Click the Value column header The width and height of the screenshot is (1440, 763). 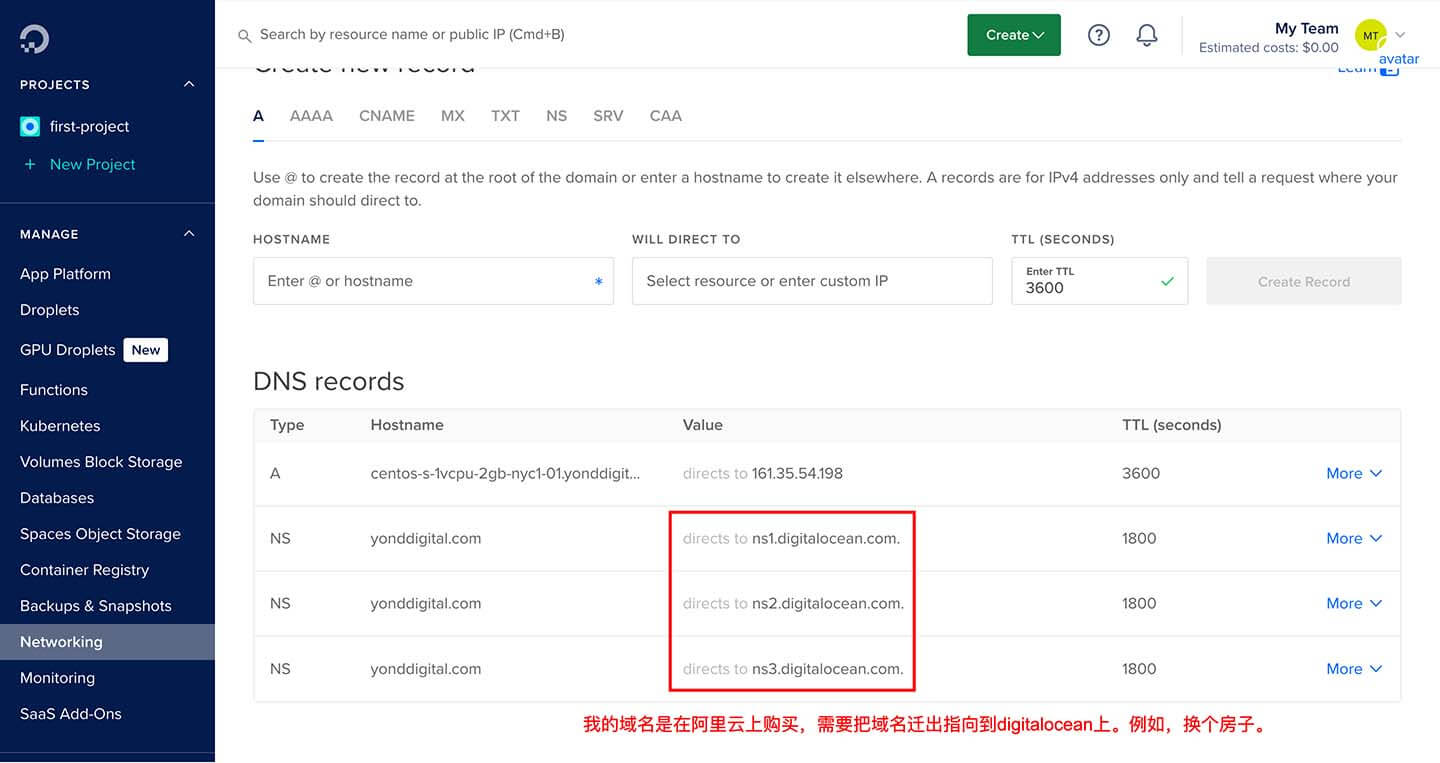[702, 425]
